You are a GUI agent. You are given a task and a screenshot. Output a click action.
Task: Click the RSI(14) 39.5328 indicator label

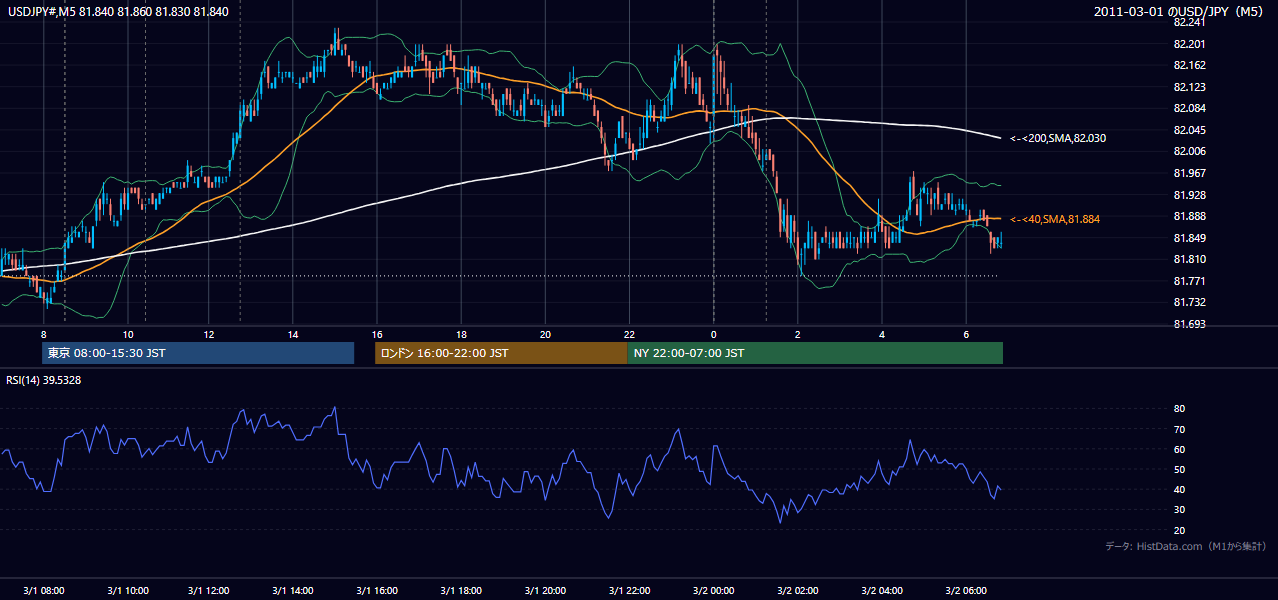[44, 380]
